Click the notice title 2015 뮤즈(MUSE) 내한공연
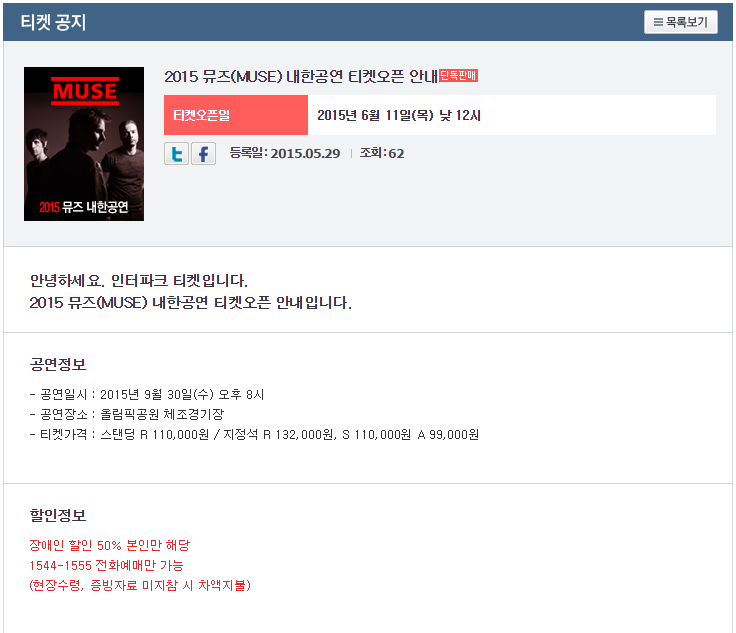This screenshot has height=633, width=736. 301,76
